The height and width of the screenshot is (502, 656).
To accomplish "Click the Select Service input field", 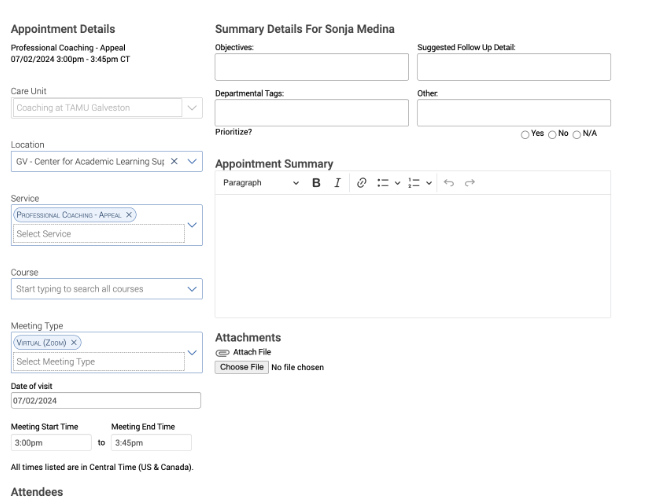I will (x=99, y=233).
